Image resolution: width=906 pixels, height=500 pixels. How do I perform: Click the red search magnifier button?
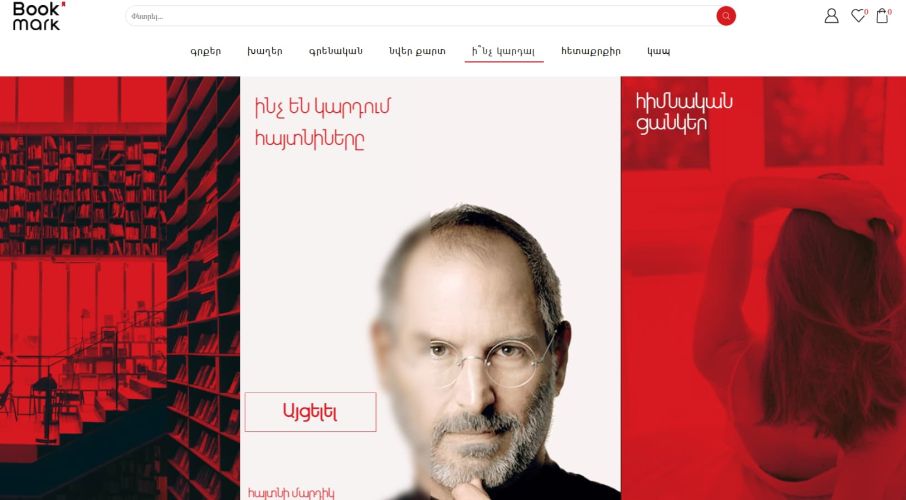coord(726,16)
